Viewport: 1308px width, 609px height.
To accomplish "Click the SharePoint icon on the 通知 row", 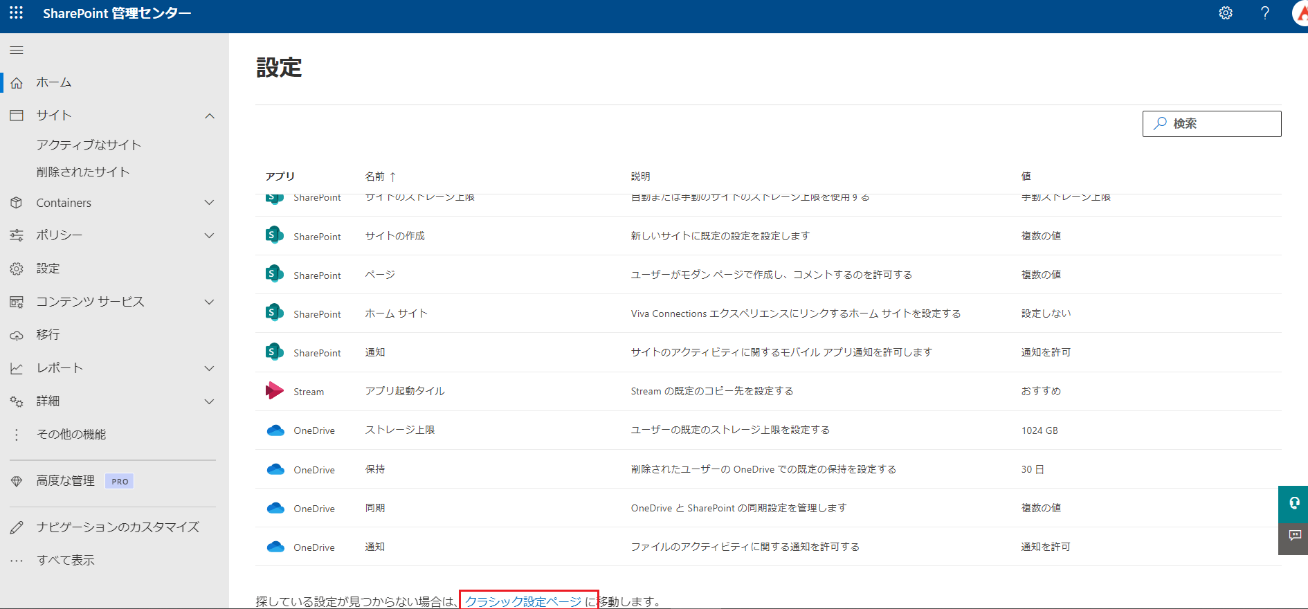I will (274, 351).
